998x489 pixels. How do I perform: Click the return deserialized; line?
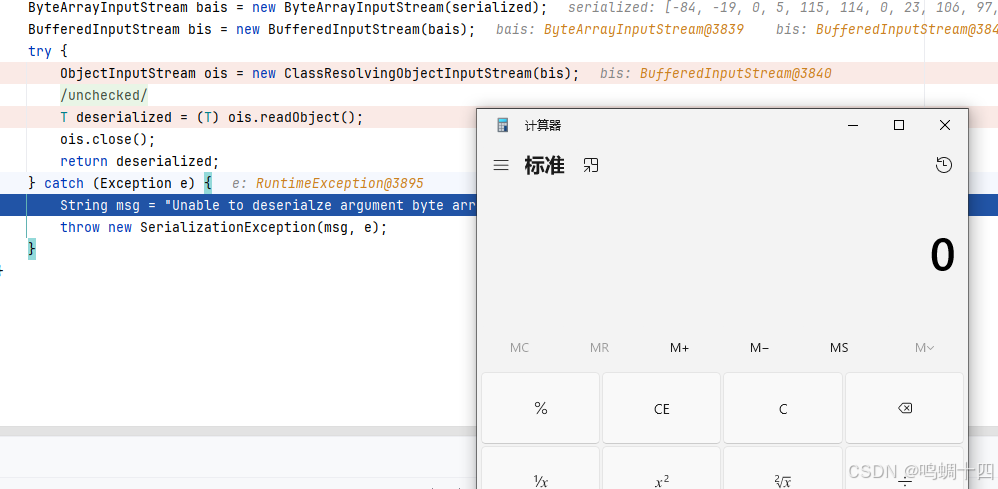[139, 161]
